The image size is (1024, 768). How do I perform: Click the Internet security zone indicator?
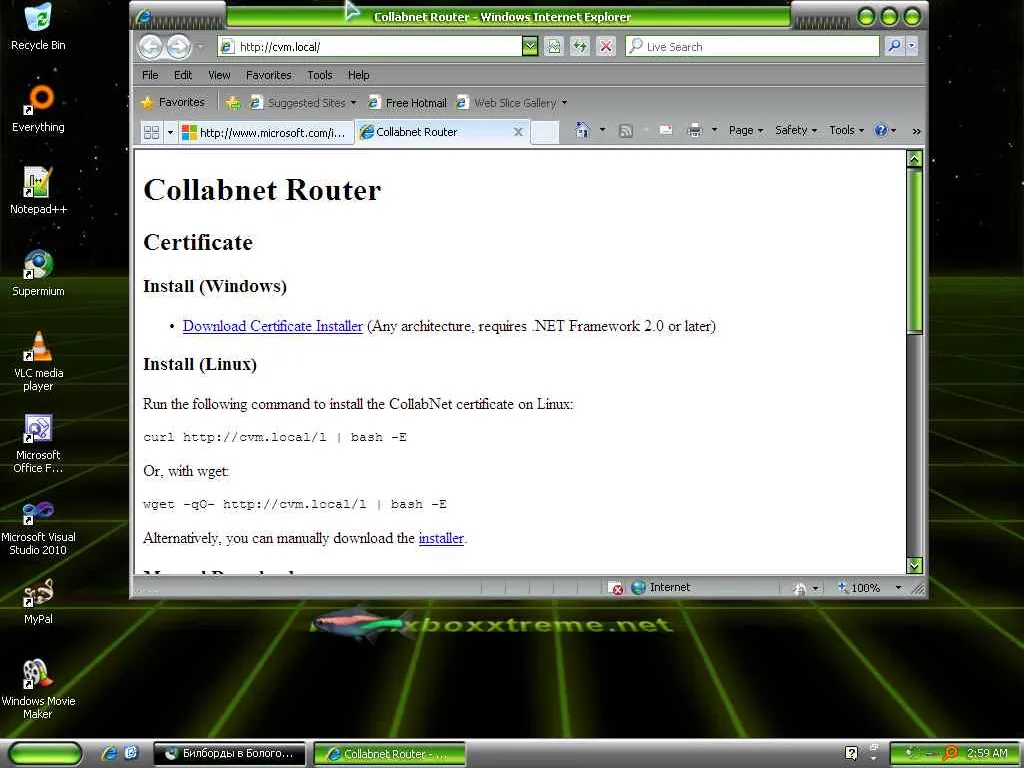[661, 587]
